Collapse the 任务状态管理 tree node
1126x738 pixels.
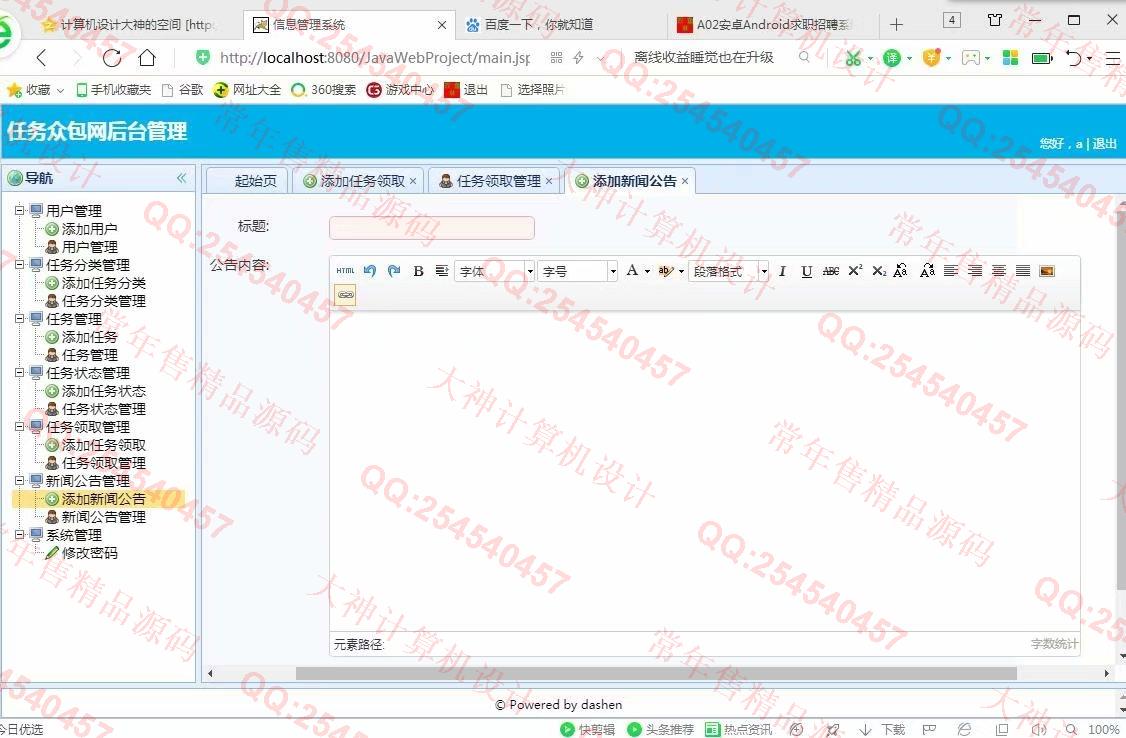tap(20, 372)
